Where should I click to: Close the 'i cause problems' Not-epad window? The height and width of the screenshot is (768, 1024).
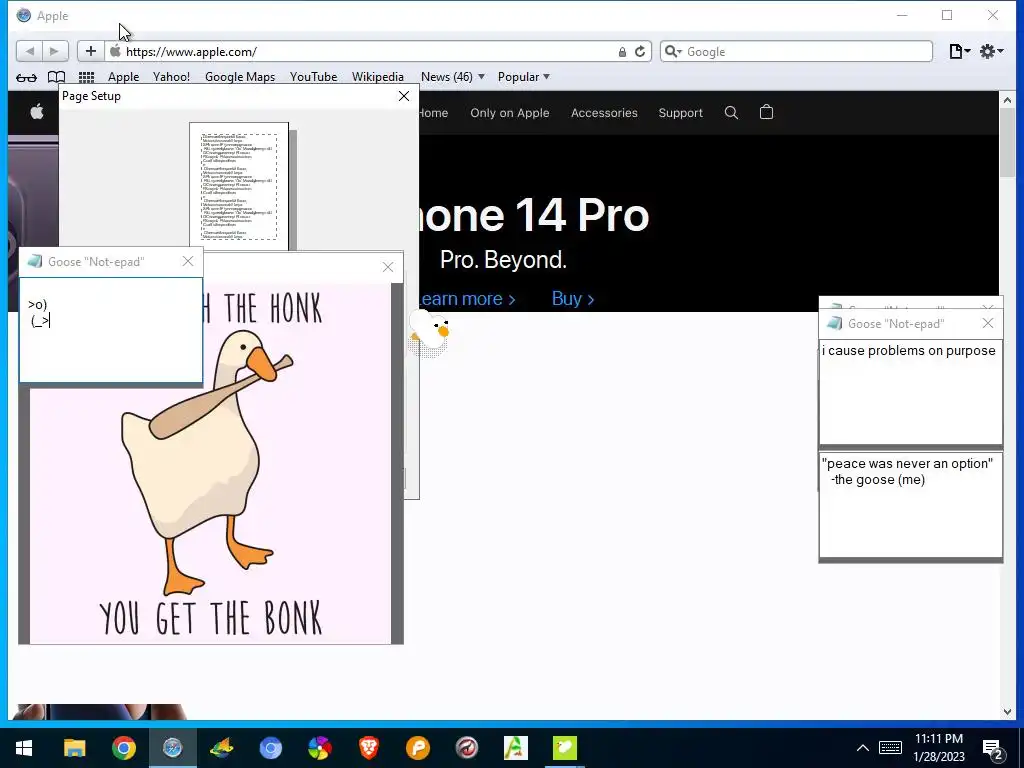[987, 323]
